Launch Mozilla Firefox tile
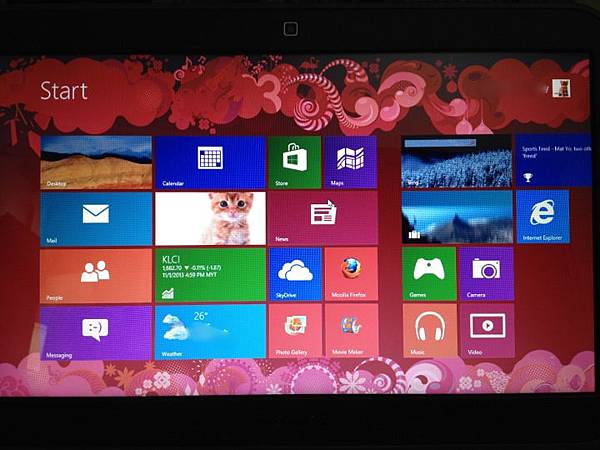Viewport: 600px width, 450px height. [x=351, y=274]
